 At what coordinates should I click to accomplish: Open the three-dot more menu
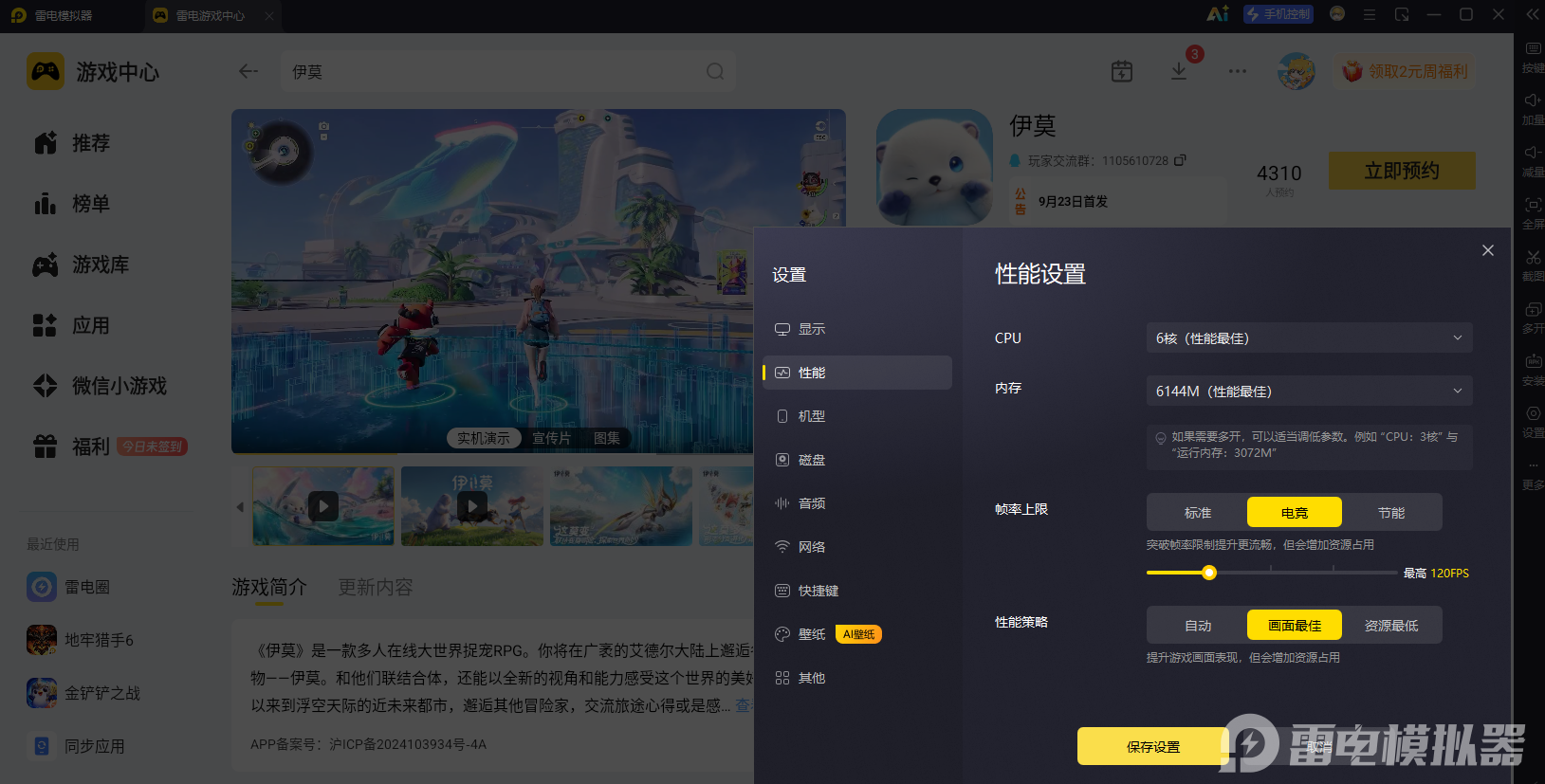coord(1238,71)
